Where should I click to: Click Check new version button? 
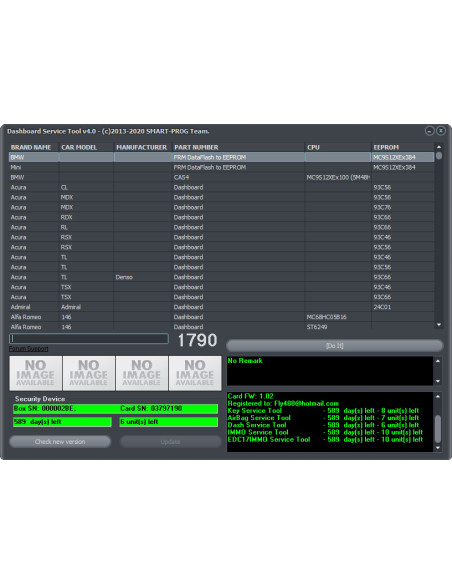coord(60,442)
